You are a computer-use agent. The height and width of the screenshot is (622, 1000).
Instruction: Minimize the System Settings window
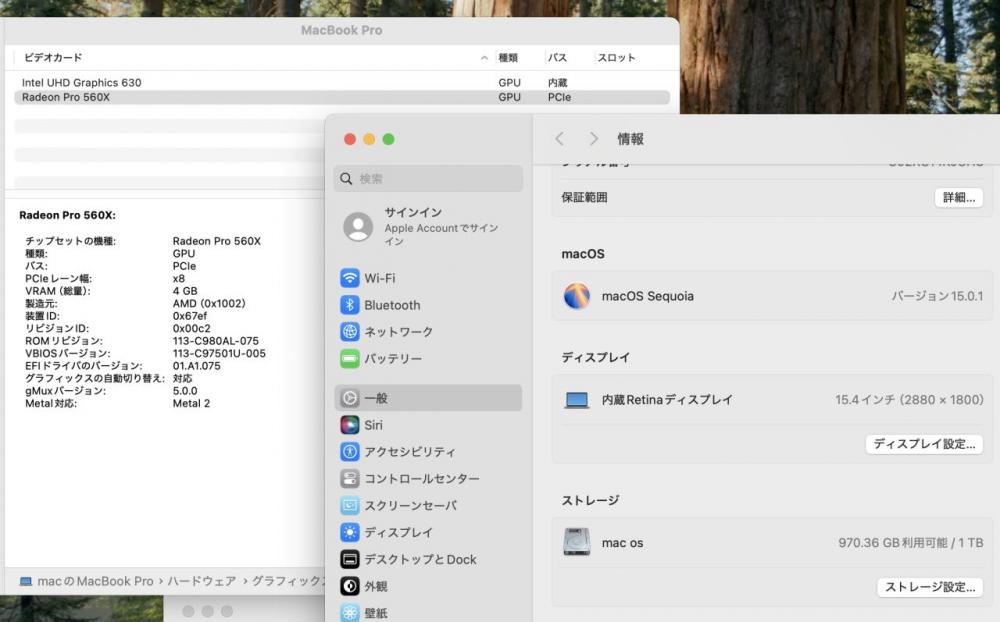tap(369, 139)
